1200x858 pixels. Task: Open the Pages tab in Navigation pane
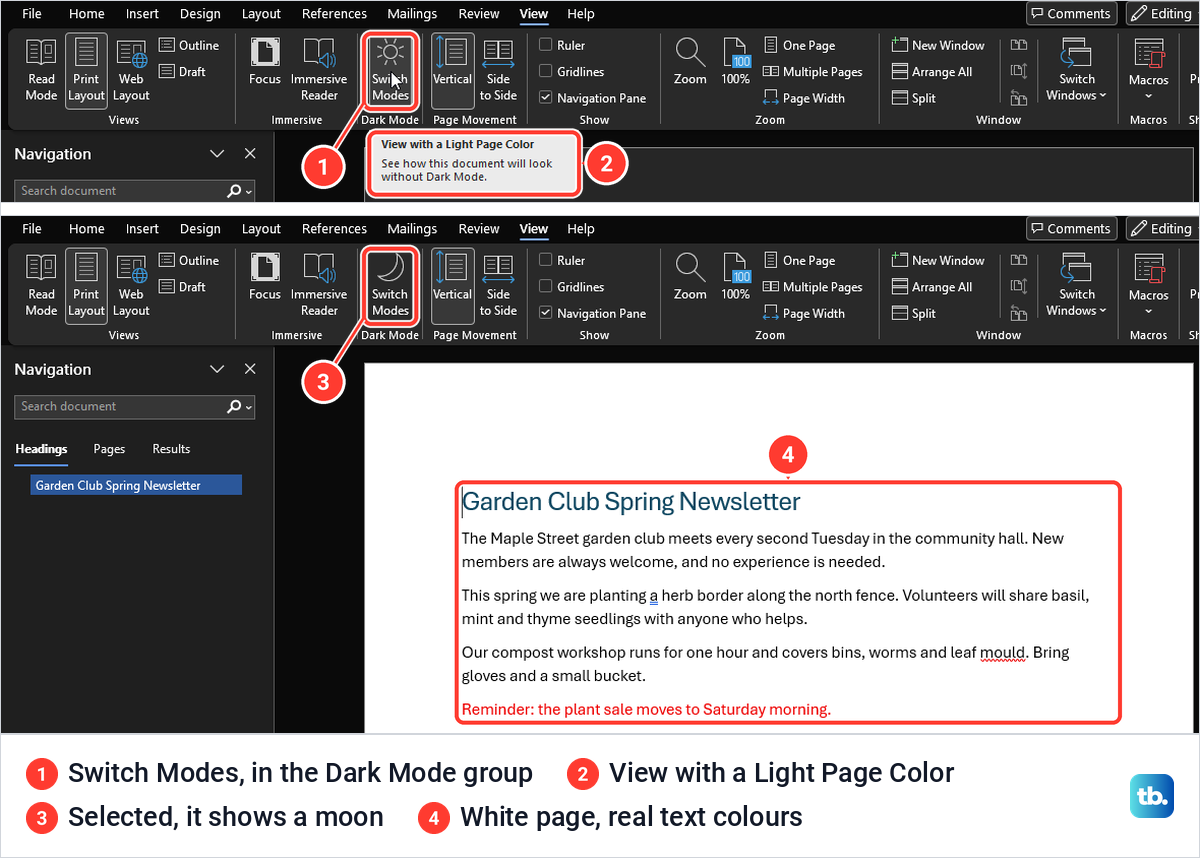109,449
